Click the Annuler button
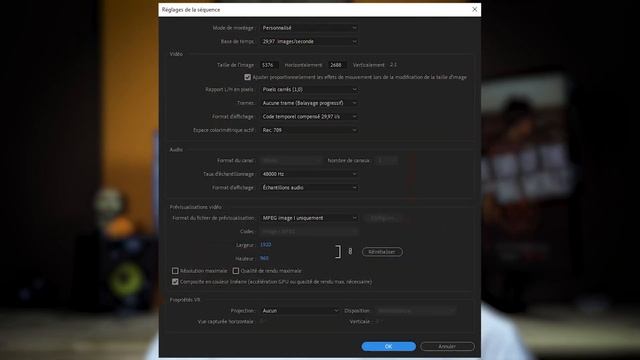 [x=447, y=346]
